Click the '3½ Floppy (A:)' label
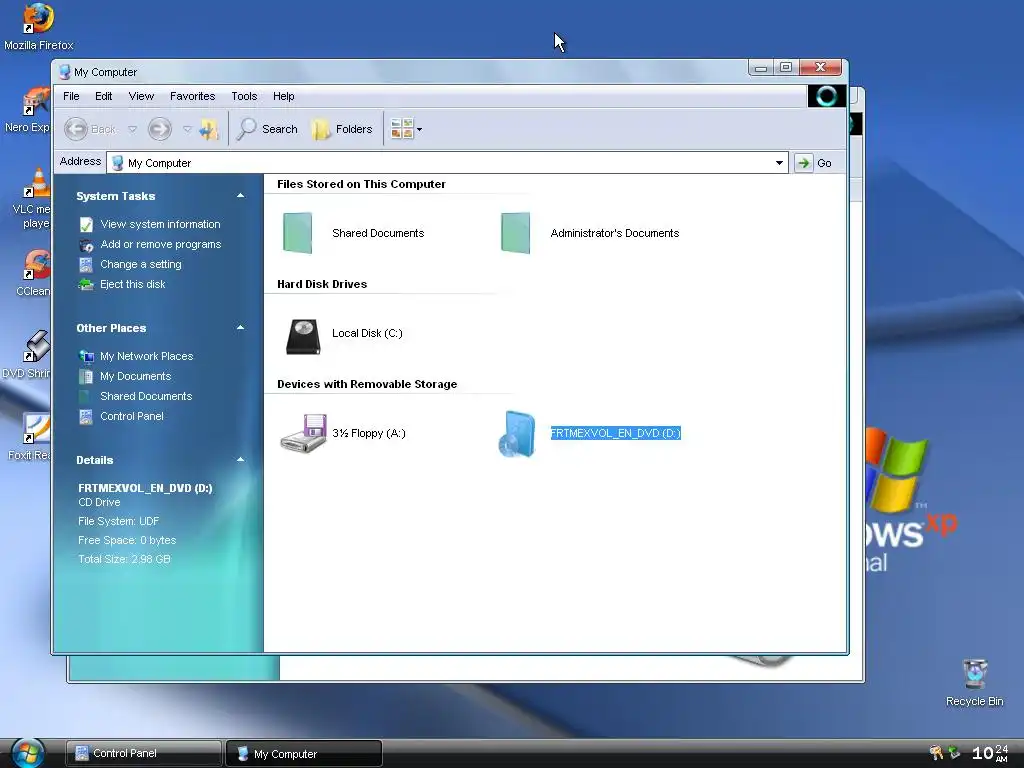1024x768 pixels. pyautogui.click(x=368, y=433)
